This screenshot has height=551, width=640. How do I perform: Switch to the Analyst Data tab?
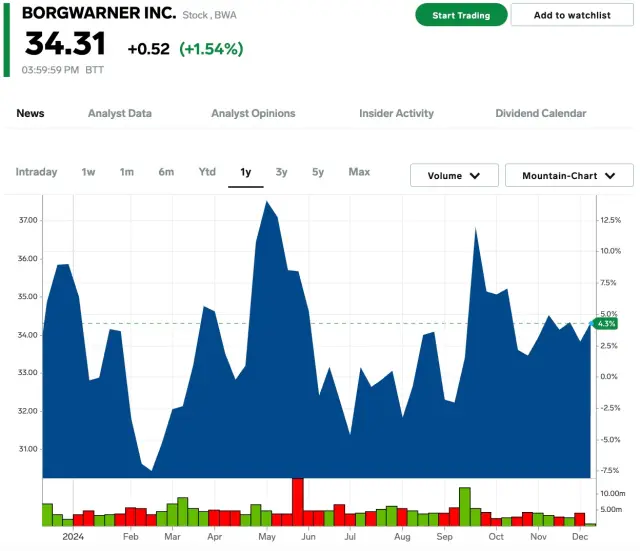pos(120,114)
